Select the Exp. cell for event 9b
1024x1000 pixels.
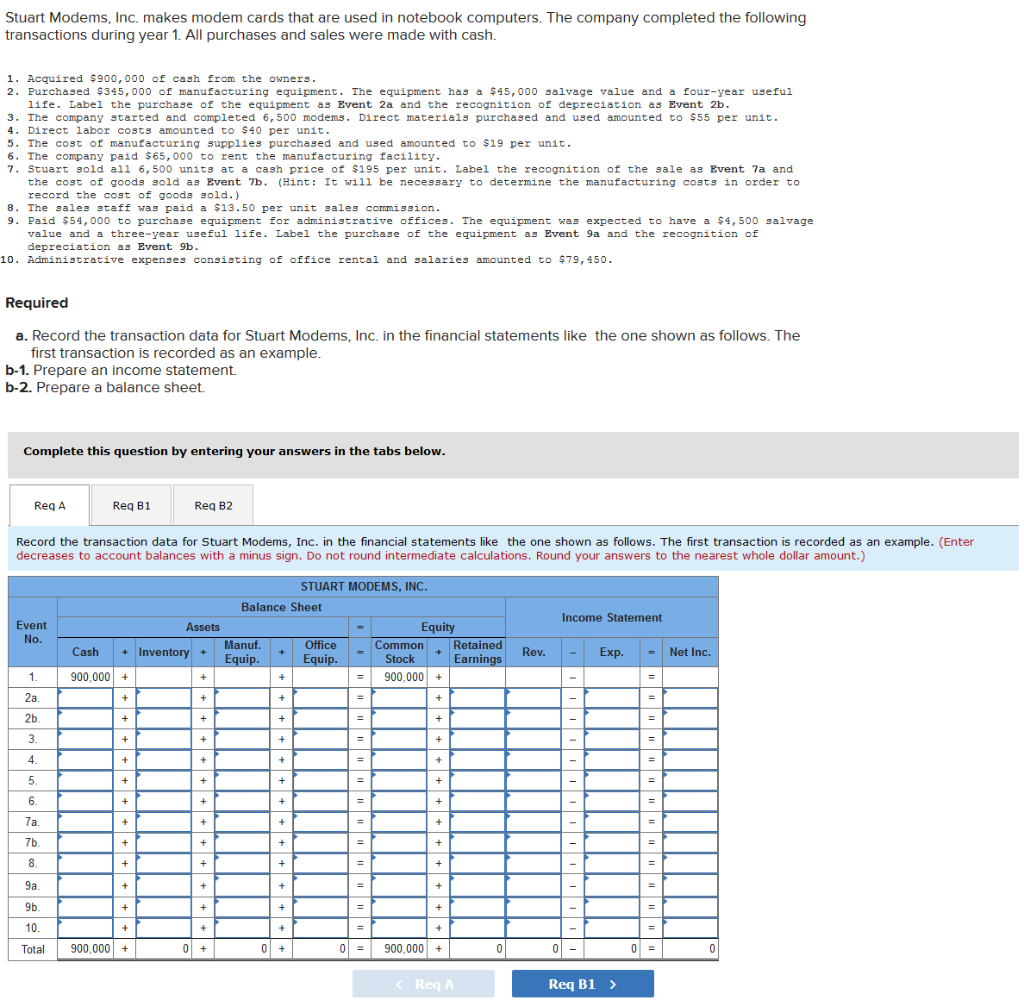pos(612,907)
